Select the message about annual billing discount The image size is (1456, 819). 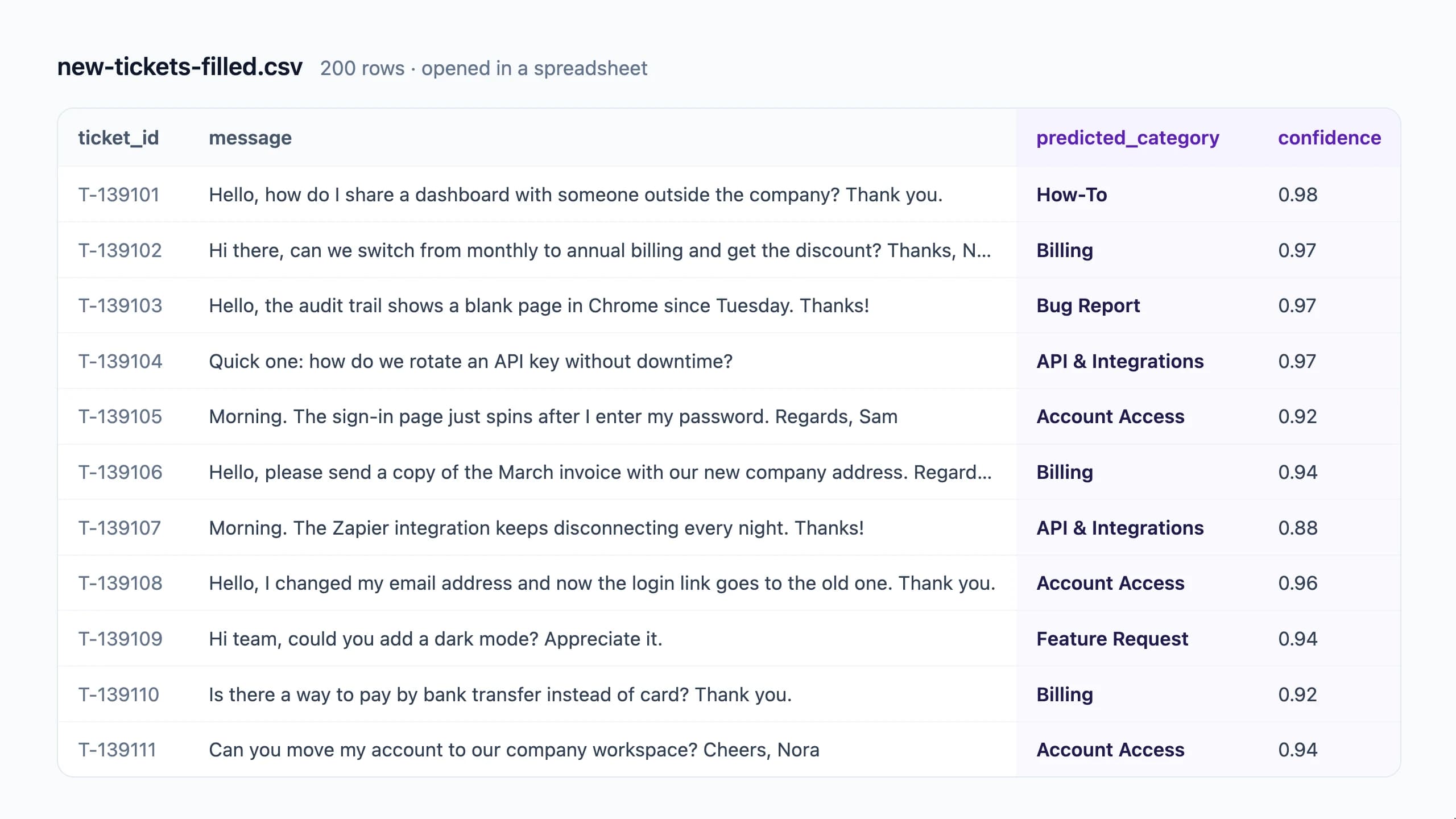coord(600,250)
